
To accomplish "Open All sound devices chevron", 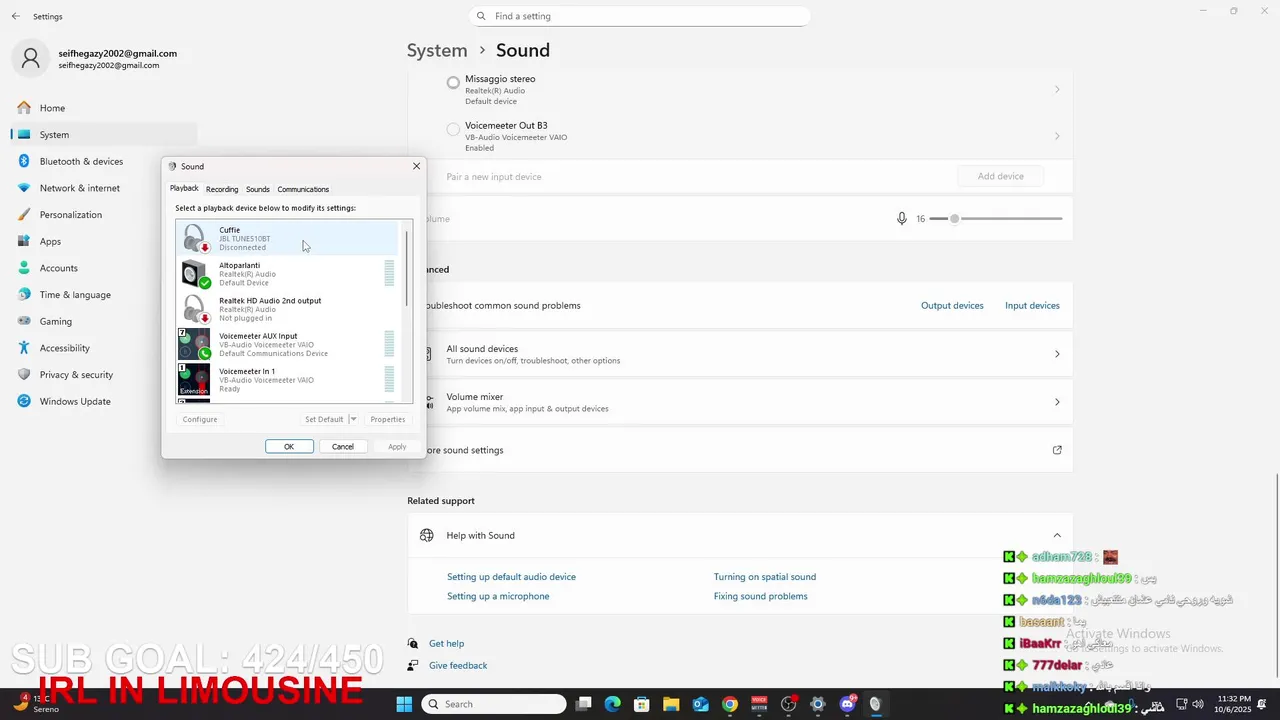I will (x=1057, y=354).
